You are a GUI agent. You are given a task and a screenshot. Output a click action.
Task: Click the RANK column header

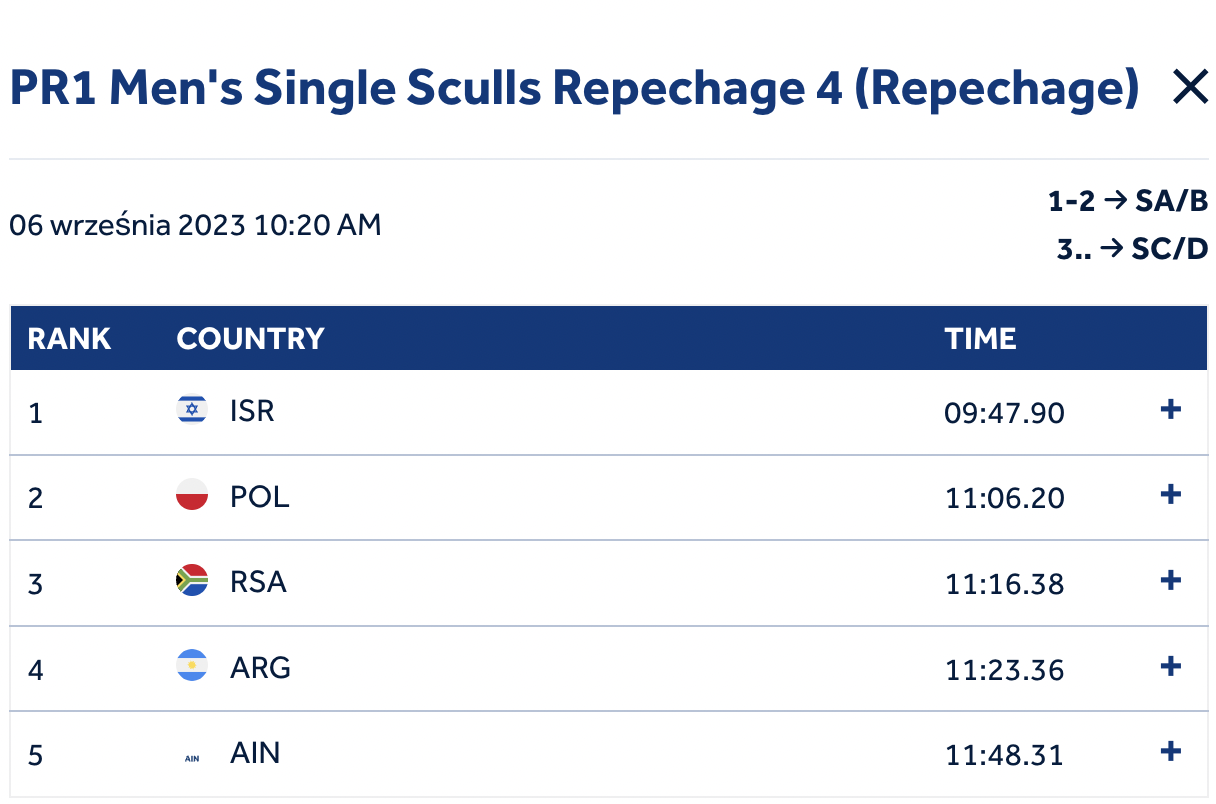(69, 339)
